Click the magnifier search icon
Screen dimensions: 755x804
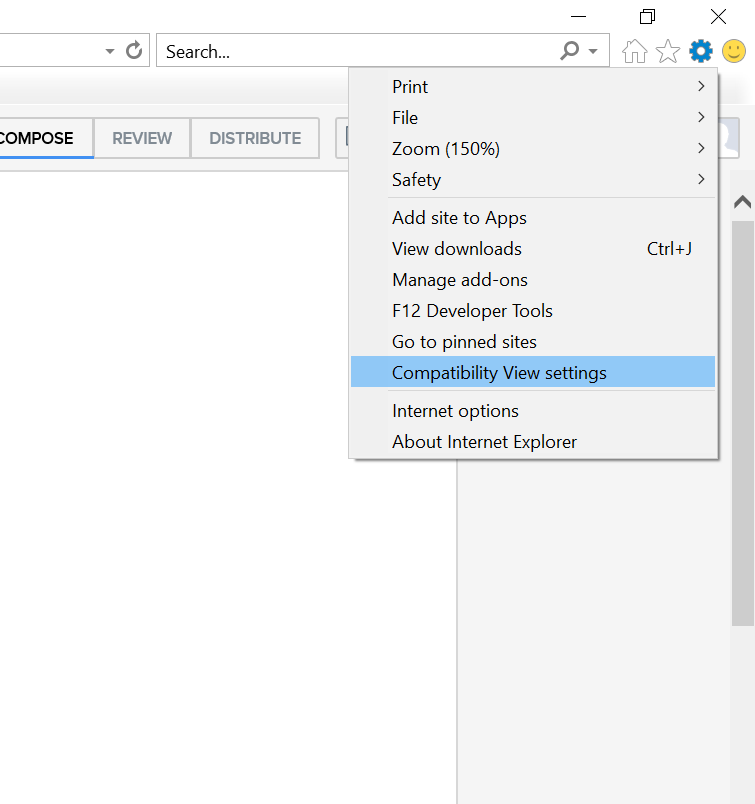tap(569, 50)
